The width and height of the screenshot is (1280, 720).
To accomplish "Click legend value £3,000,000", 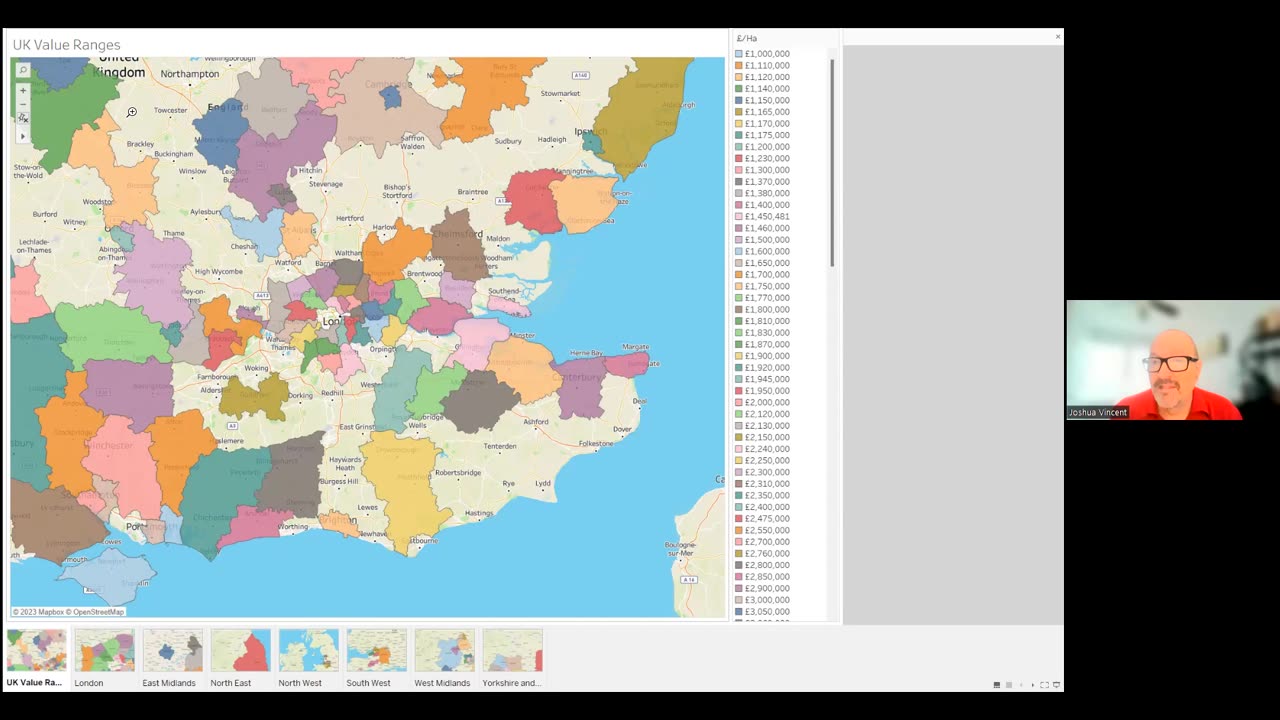I will 767,600.
